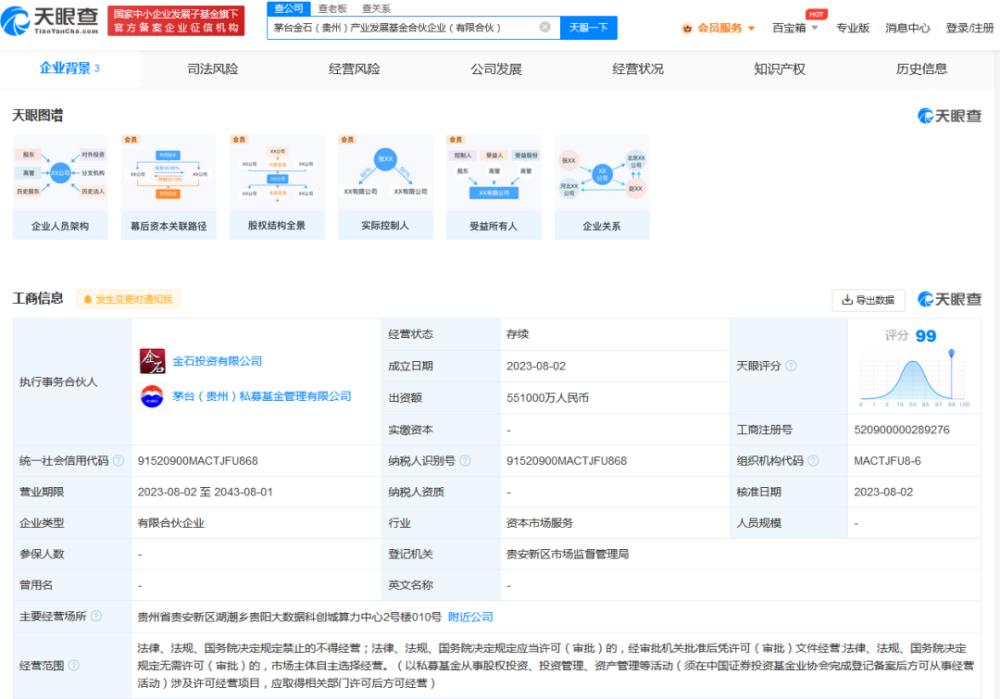
Task: Open the 幕后资本关联路径 graph thumbnail
Action: coord(169,188)
